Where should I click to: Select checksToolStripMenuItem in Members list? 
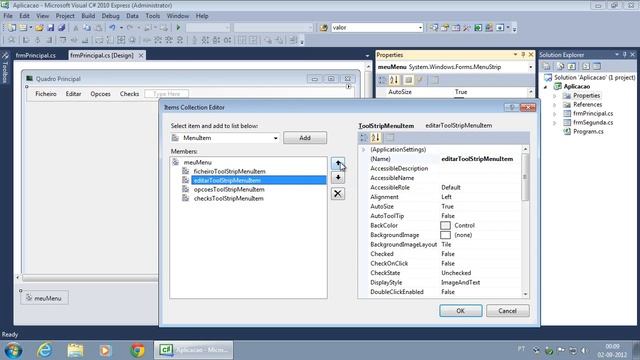(229, 198)
